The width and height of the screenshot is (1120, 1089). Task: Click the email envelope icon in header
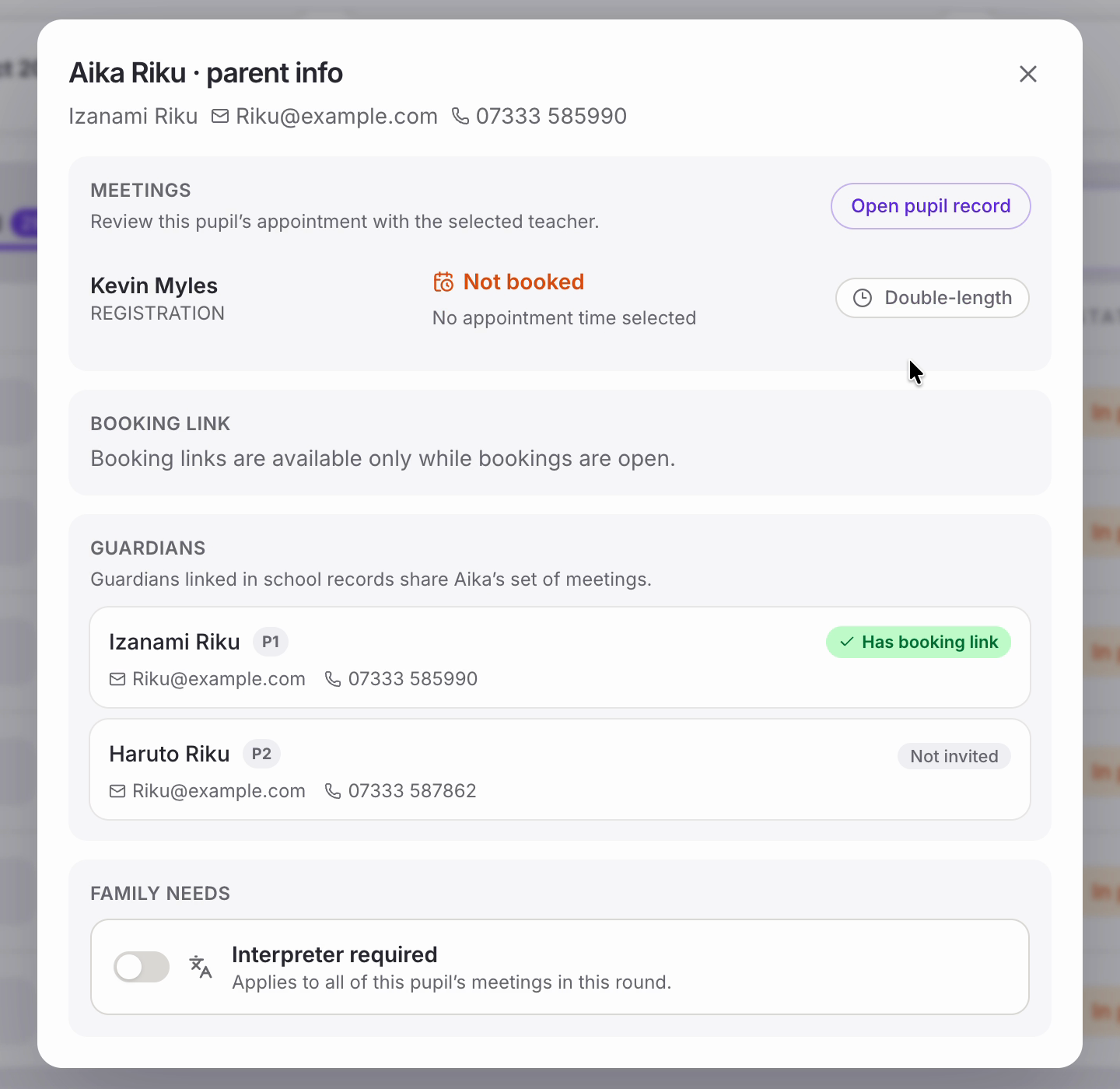tap(221, 116)
